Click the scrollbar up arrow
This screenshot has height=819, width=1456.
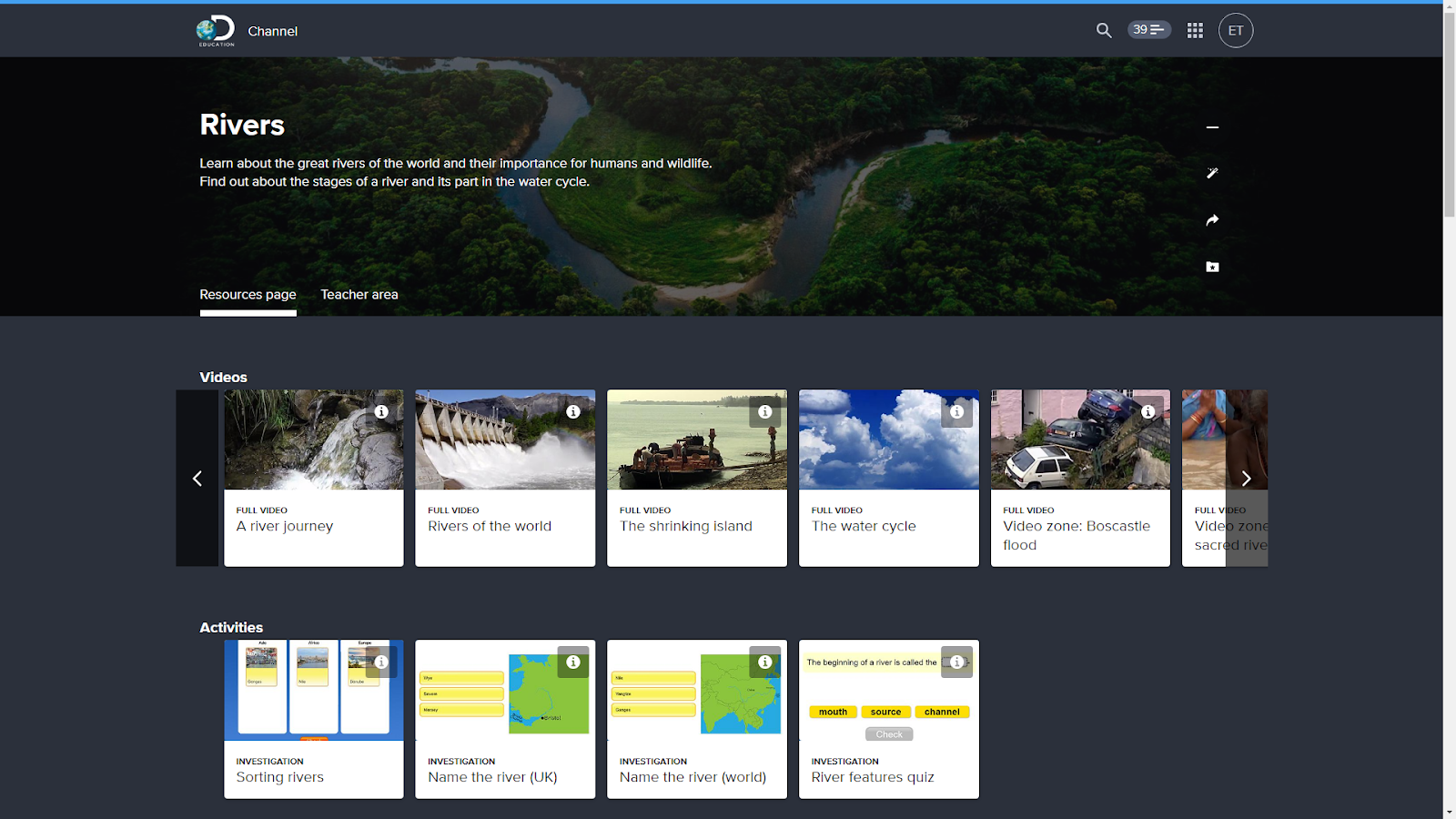pos(1450,6)
